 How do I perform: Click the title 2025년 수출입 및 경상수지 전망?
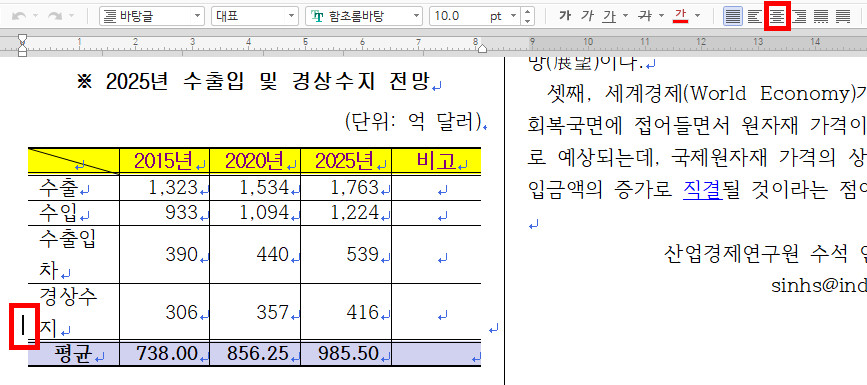268,82
